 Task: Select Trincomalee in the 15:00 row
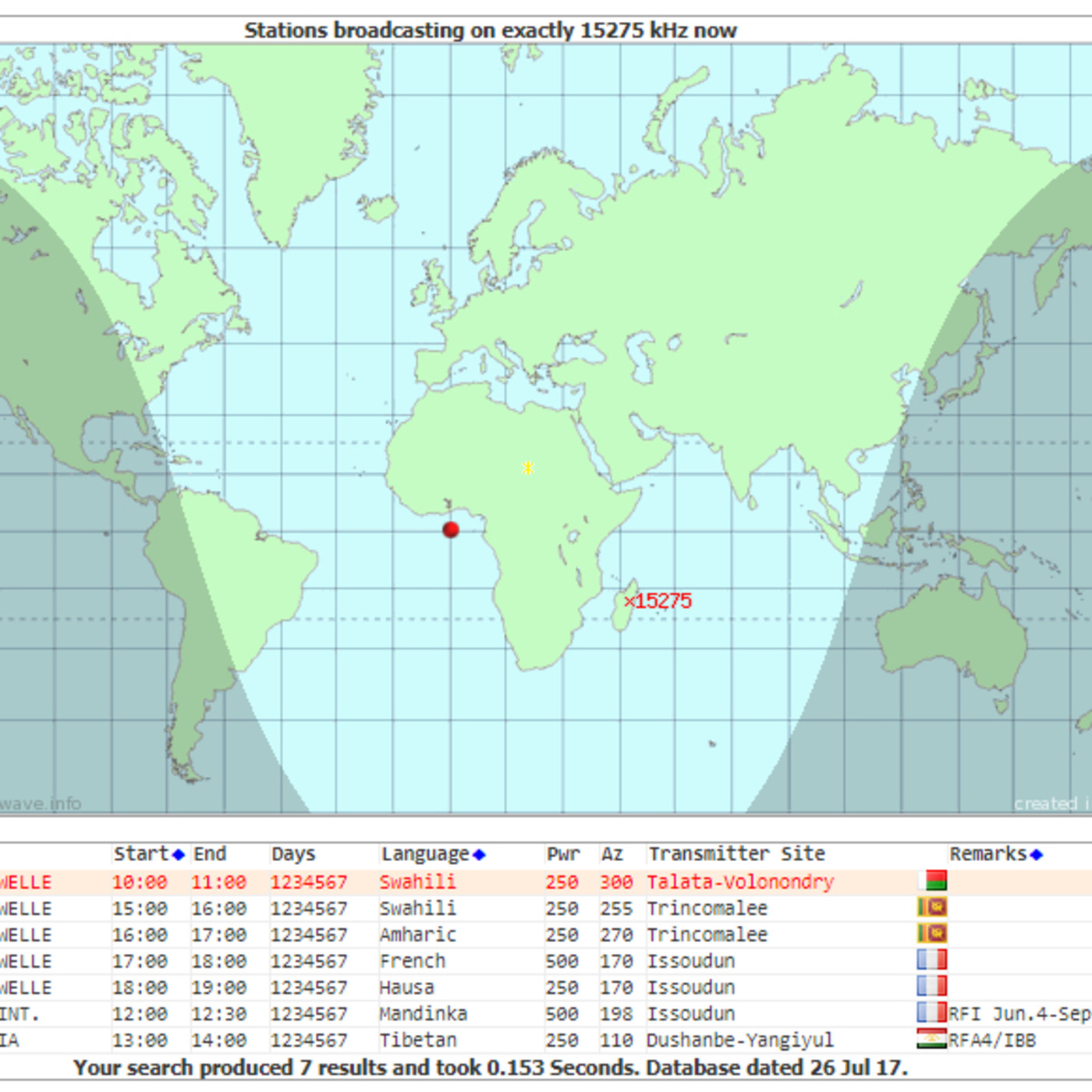[x=707, y=909]
